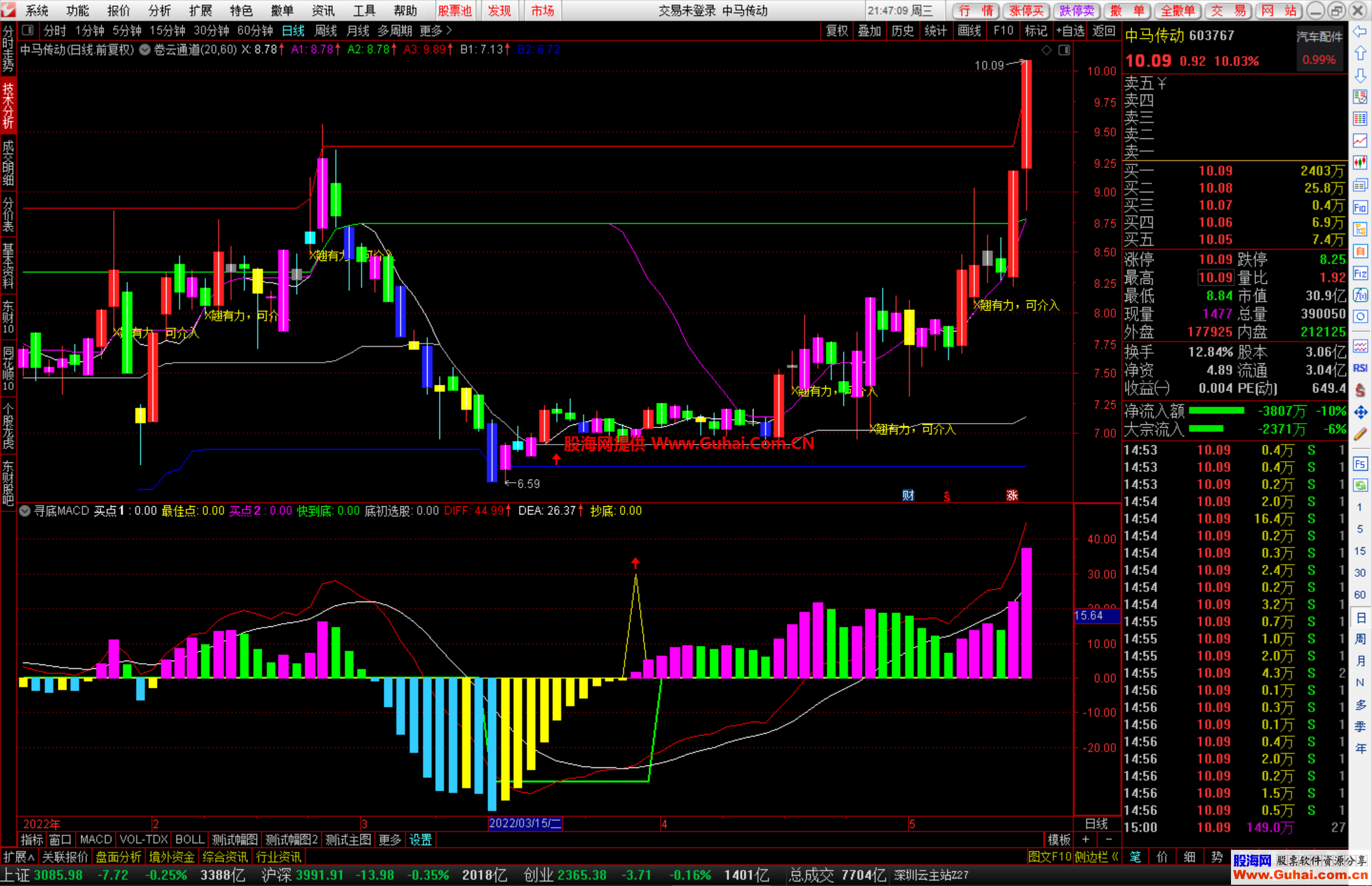The height and width of the screenshot is (886, 1372).
Task: Open the 分析 menu
Action: [x=159, y=11]
